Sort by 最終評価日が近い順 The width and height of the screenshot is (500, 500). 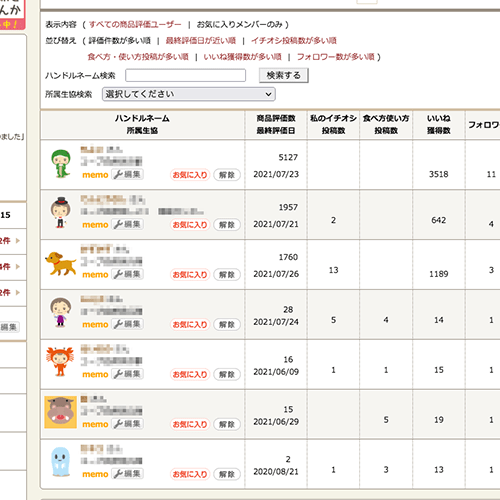[201, 41]
